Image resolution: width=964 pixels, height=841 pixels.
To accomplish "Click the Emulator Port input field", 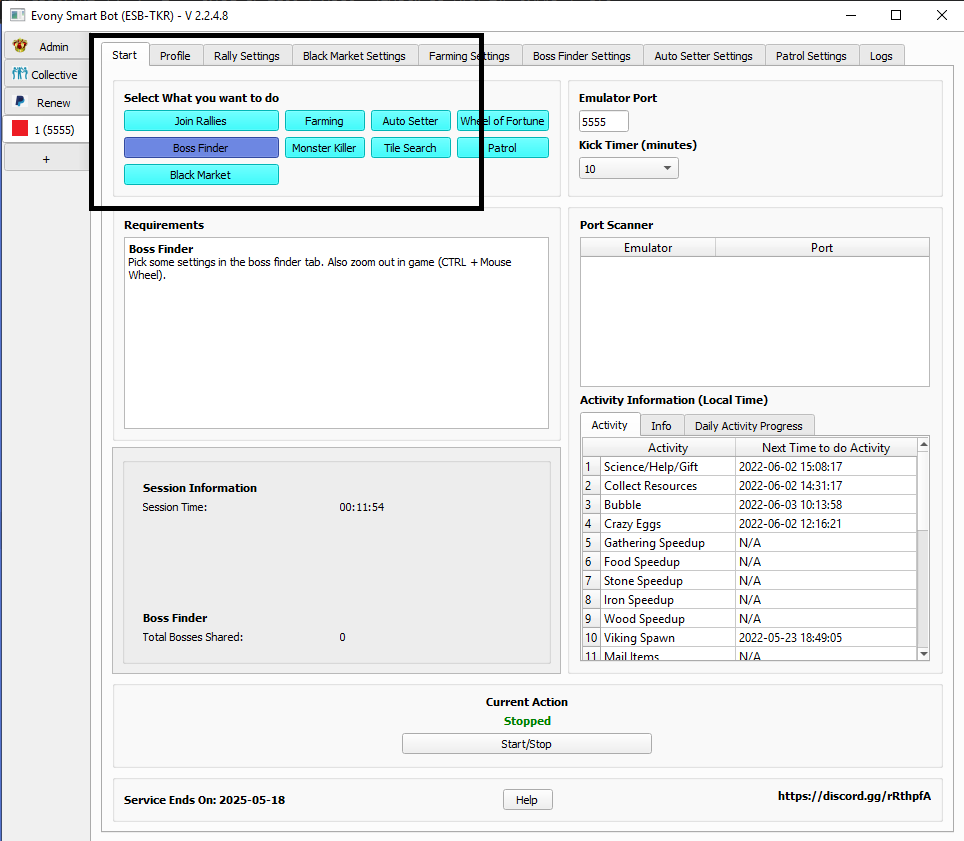I will [x=604, y=121].
